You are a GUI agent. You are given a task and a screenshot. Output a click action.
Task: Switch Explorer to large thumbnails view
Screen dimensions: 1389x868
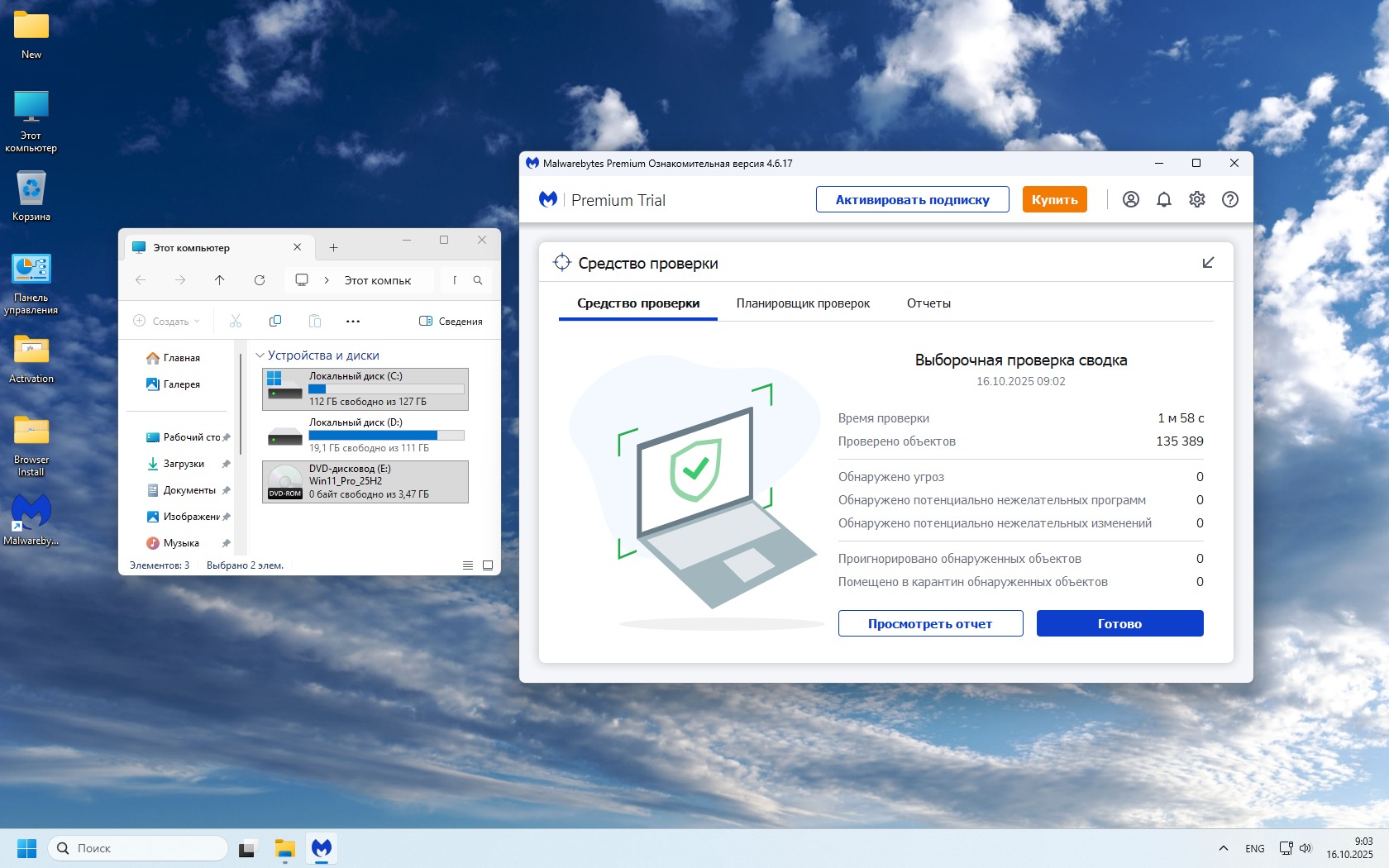(488, 565)
